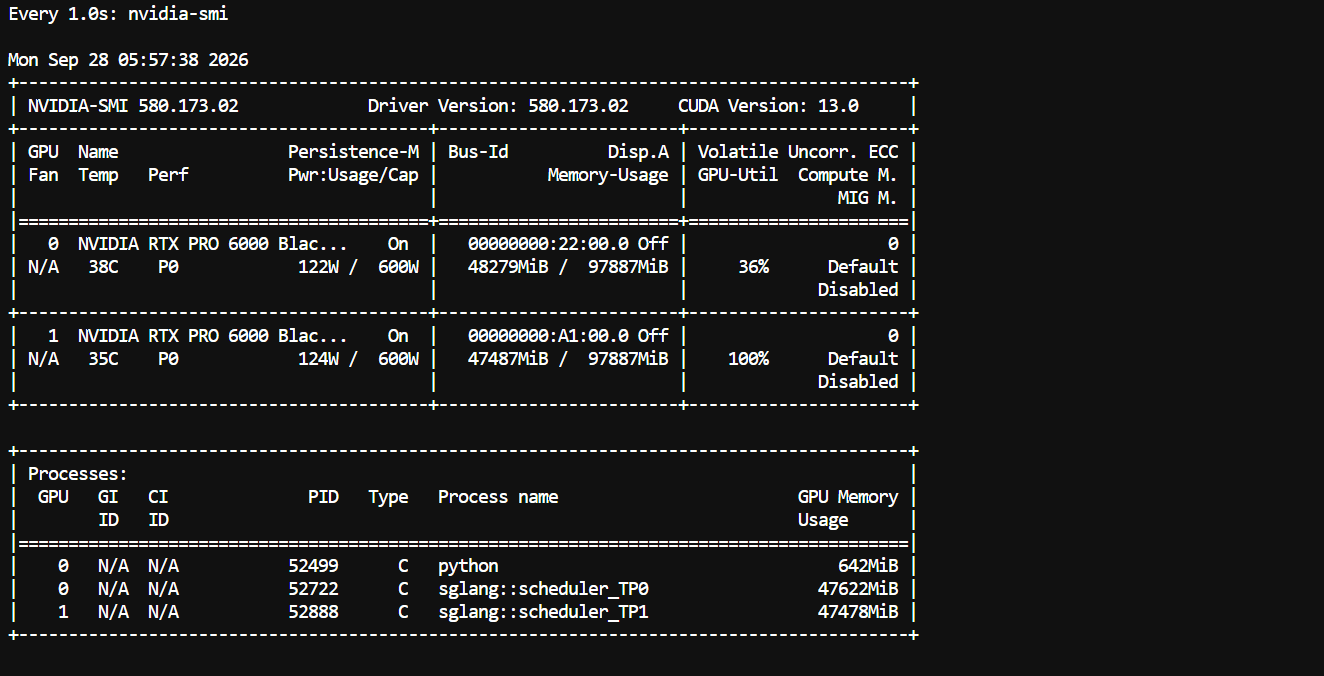This screenshot has width=1324, height=676.
Task: Click the 'Disp.A' column header
Action: (x=638, y=152)
